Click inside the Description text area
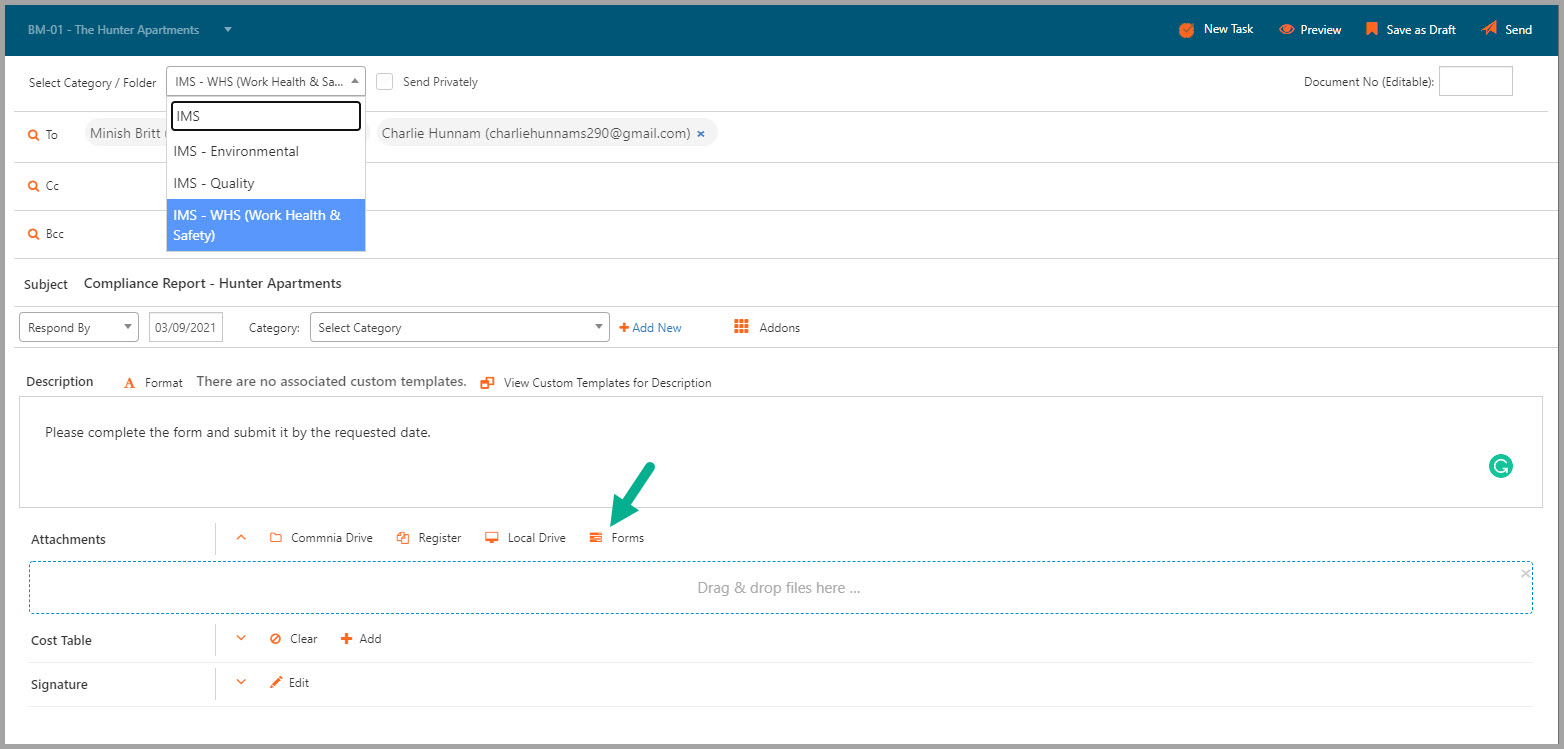The image size is (1564, 749). coord(780,451)
